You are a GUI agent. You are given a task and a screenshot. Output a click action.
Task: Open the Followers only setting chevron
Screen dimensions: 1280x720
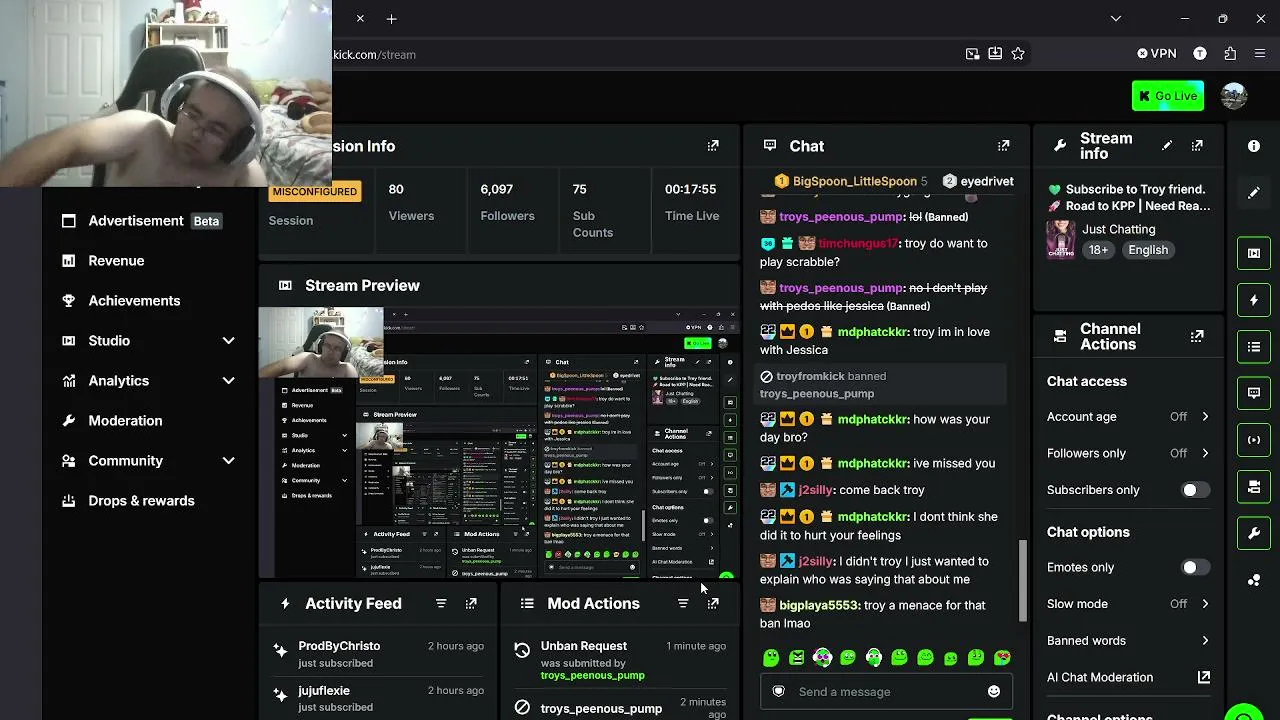tap(1205, 453)
